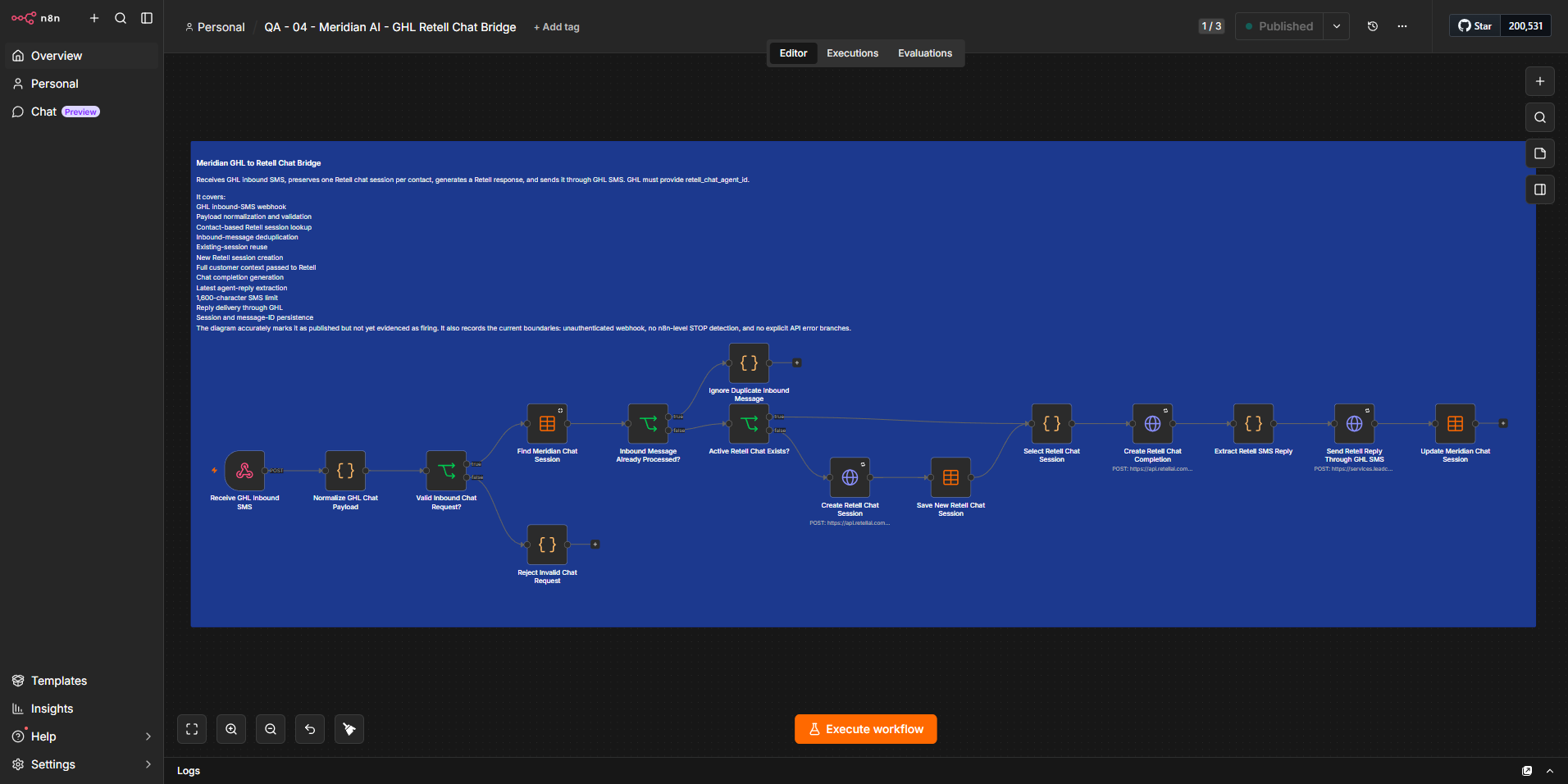Click sticky note title Meridian GHL to Retell Chat Bridge
This screenshot has height=784, width=1568.
tap(258, 163)
